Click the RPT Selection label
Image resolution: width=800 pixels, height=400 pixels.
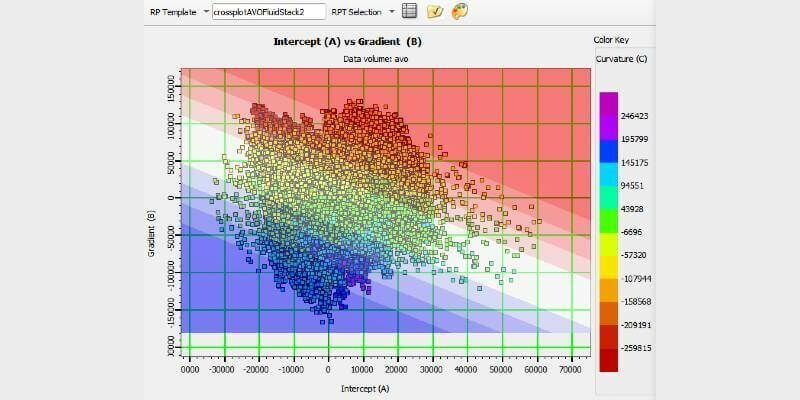pos(357,12)
